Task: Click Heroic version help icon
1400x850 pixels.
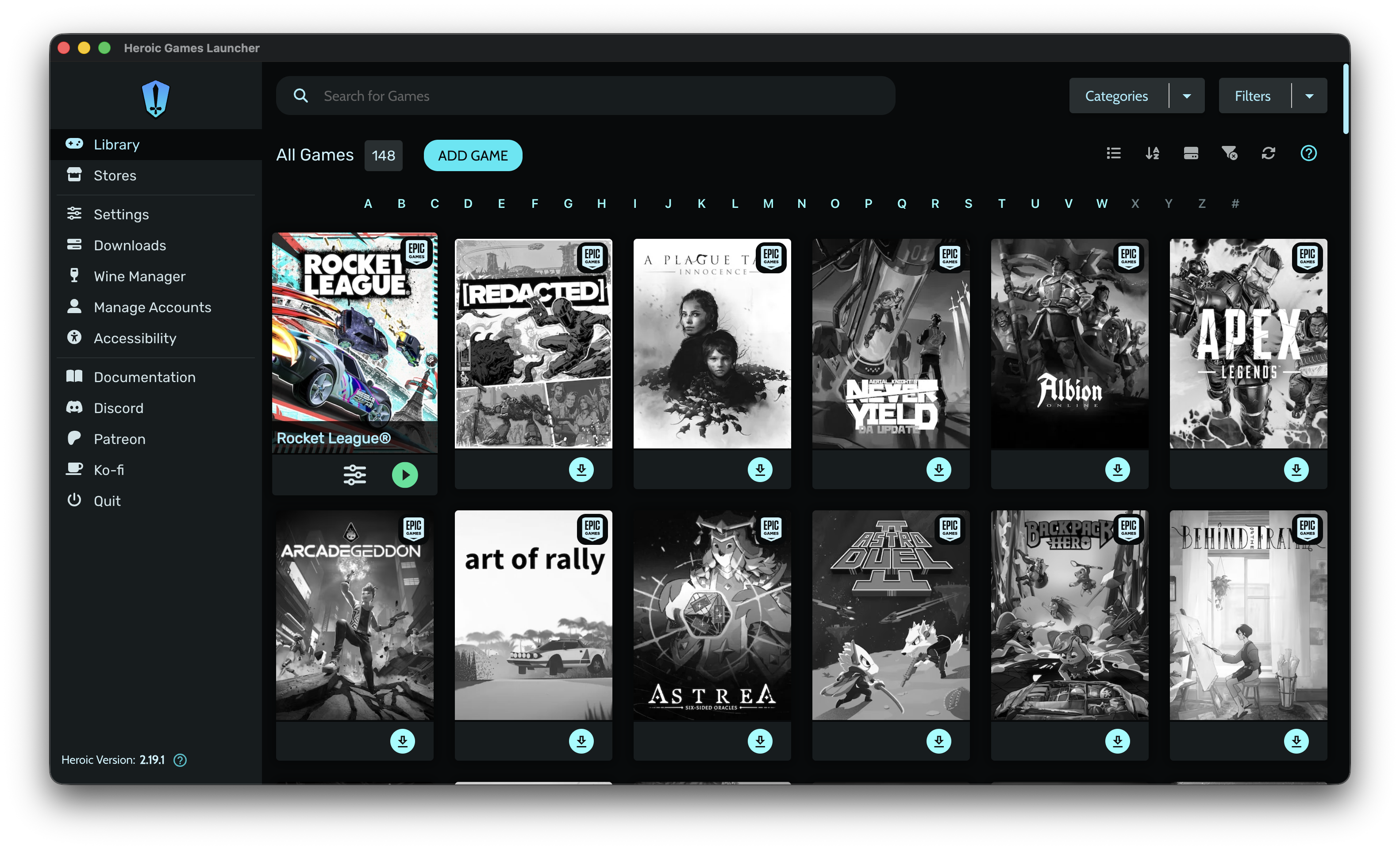Action: pyautogui.click(x=180, y=760)
